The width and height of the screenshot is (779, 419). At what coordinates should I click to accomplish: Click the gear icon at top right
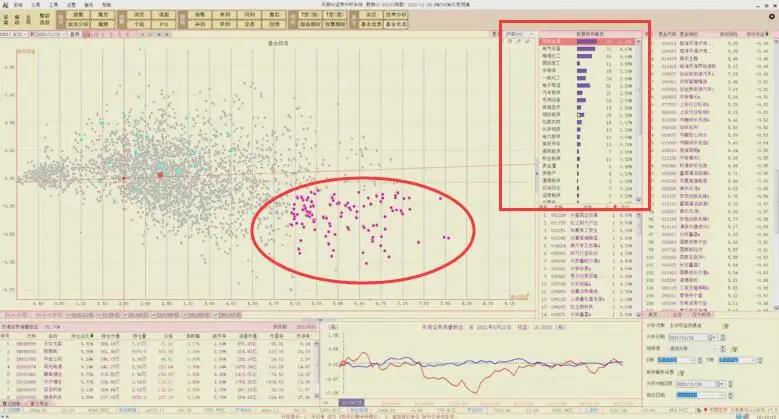pyautogui.click(x=772, y=16)
